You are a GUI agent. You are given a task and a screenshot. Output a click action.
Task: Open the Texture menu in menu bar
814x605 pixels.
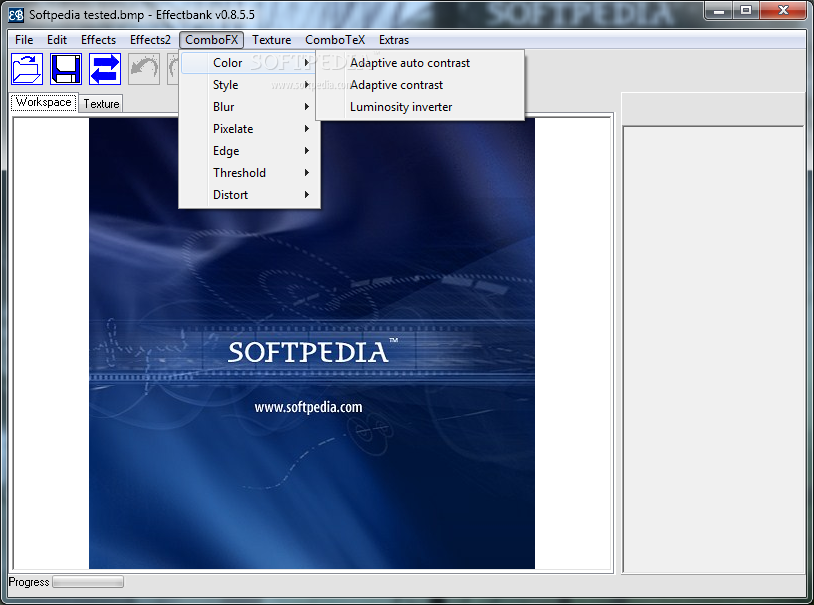[272, 40]
